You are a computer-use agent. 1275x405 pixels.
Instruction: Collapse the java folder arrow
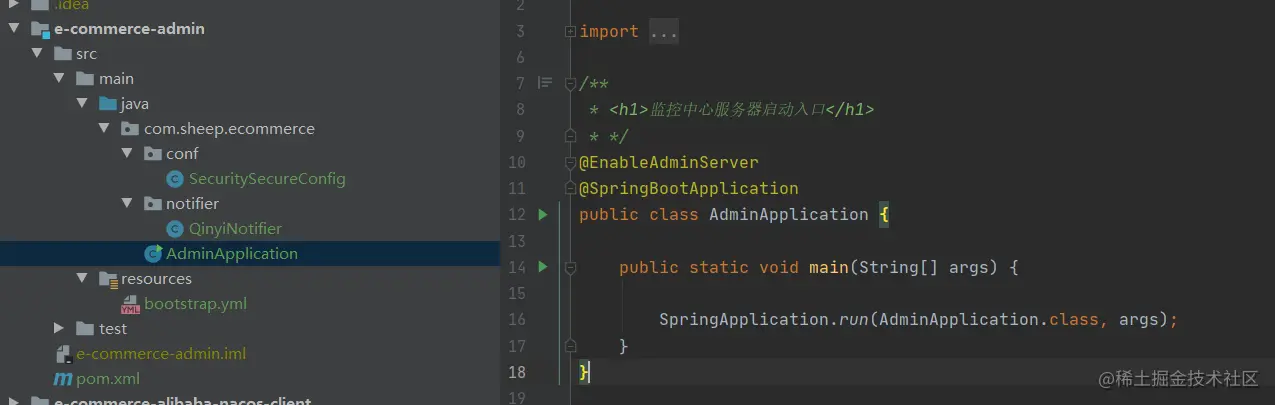pos(82,104)
